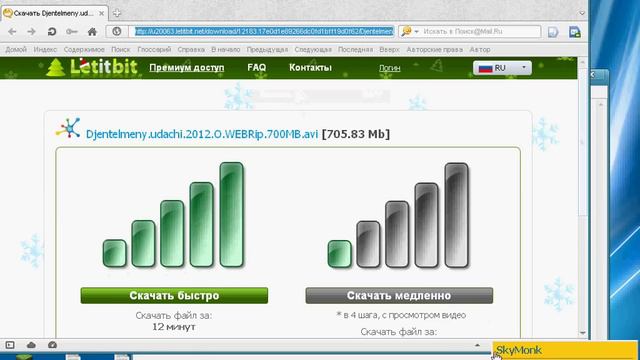Open the home page via house icon
The image size is (640, 360).
(92, 31)
